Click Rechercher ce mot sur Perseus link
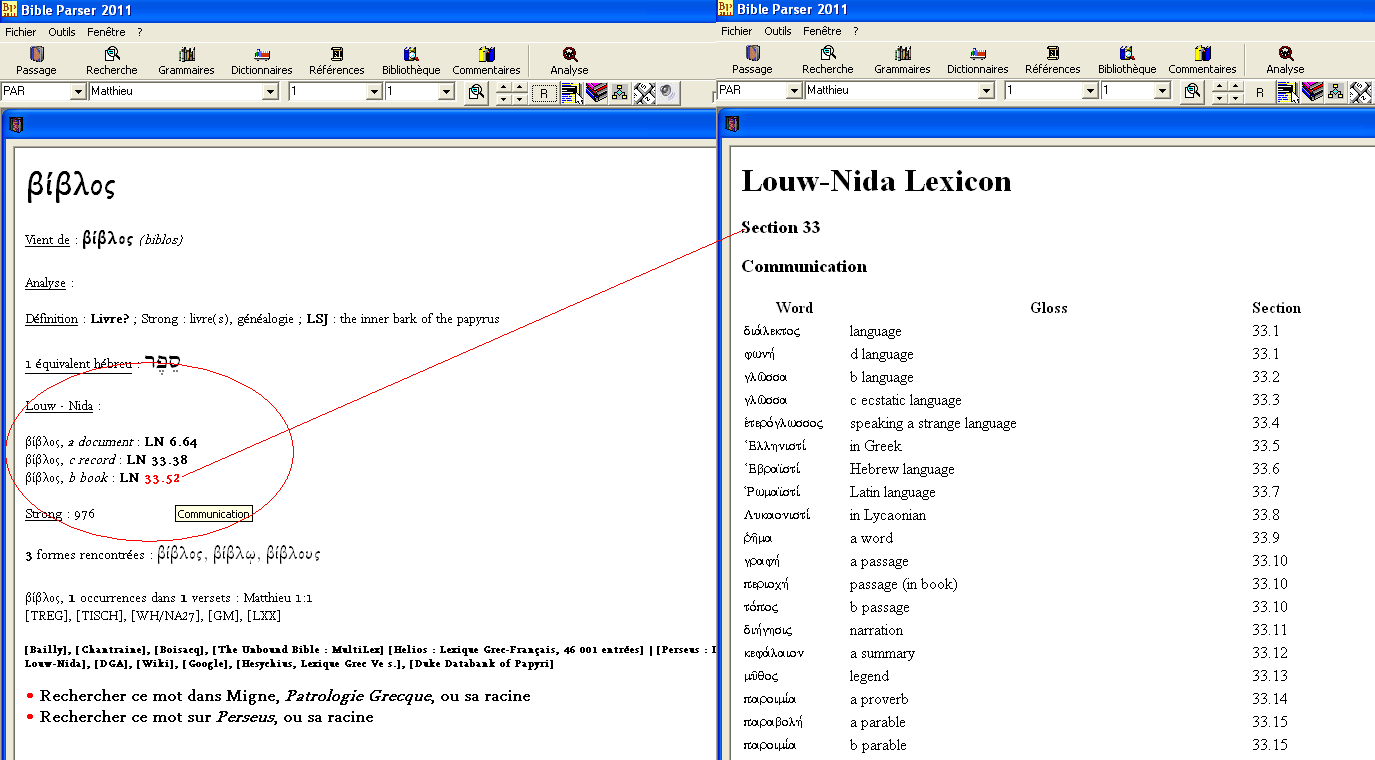The width and height of the screenshot is (1375, 760). 206,717
